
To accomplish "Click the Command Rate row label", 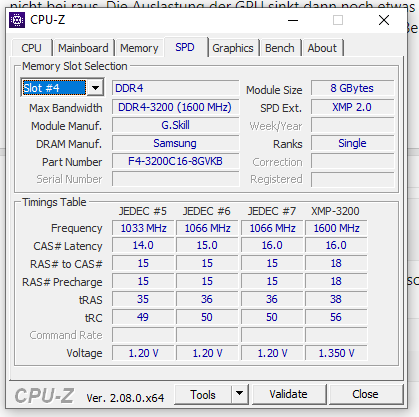I will tap(66, 335).
